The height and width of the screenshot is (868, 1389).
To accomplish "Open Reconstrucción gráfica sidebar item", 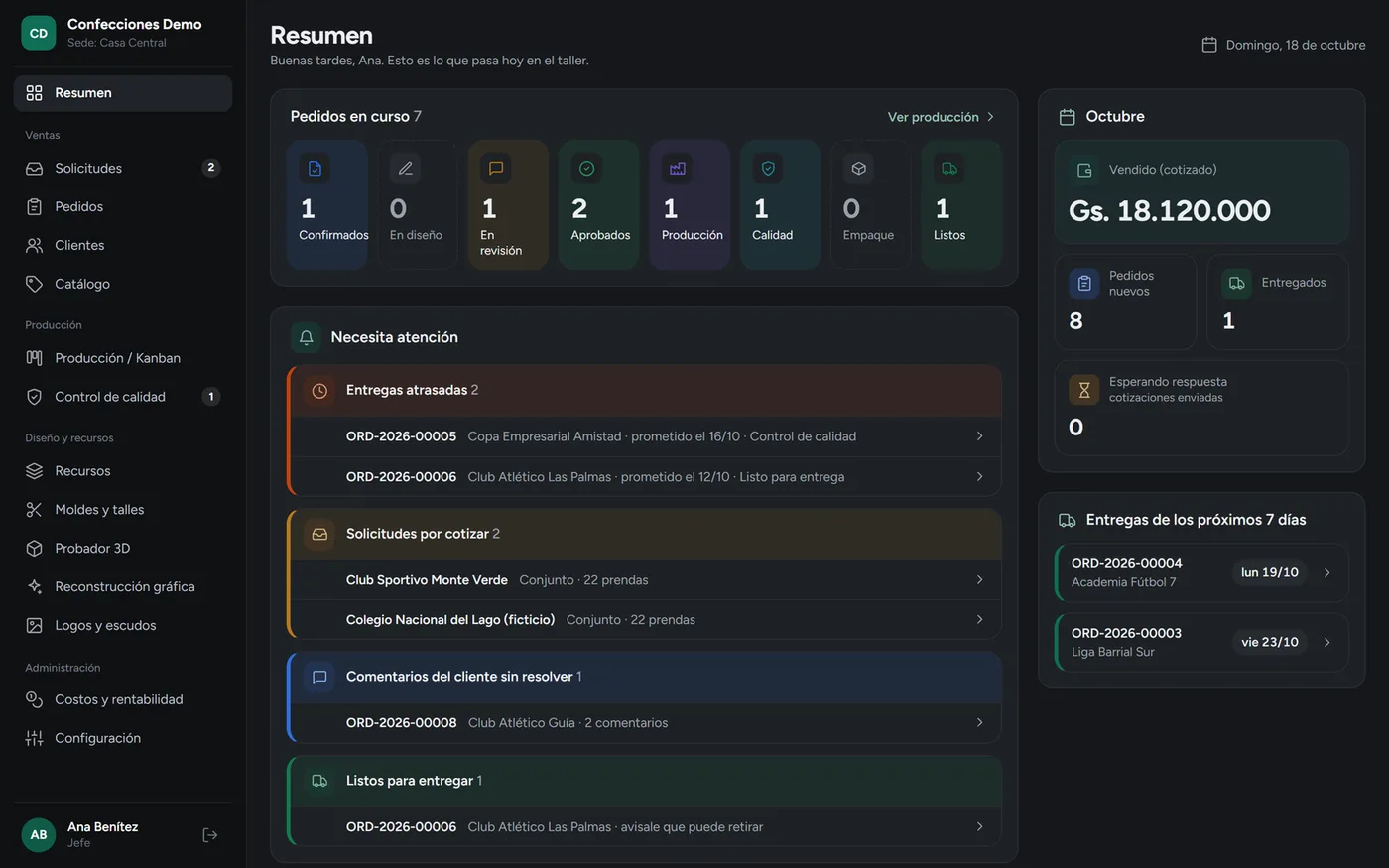I will point(123,586).
